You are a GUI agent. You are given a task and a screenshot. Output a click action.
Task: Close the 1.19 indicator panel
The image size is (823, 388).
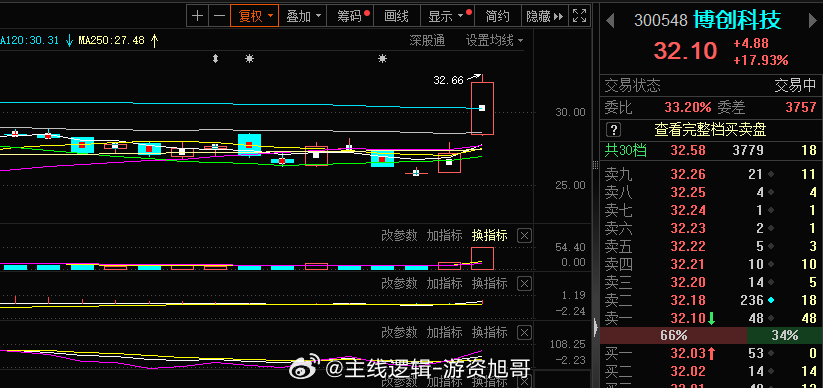coord(524,284)
